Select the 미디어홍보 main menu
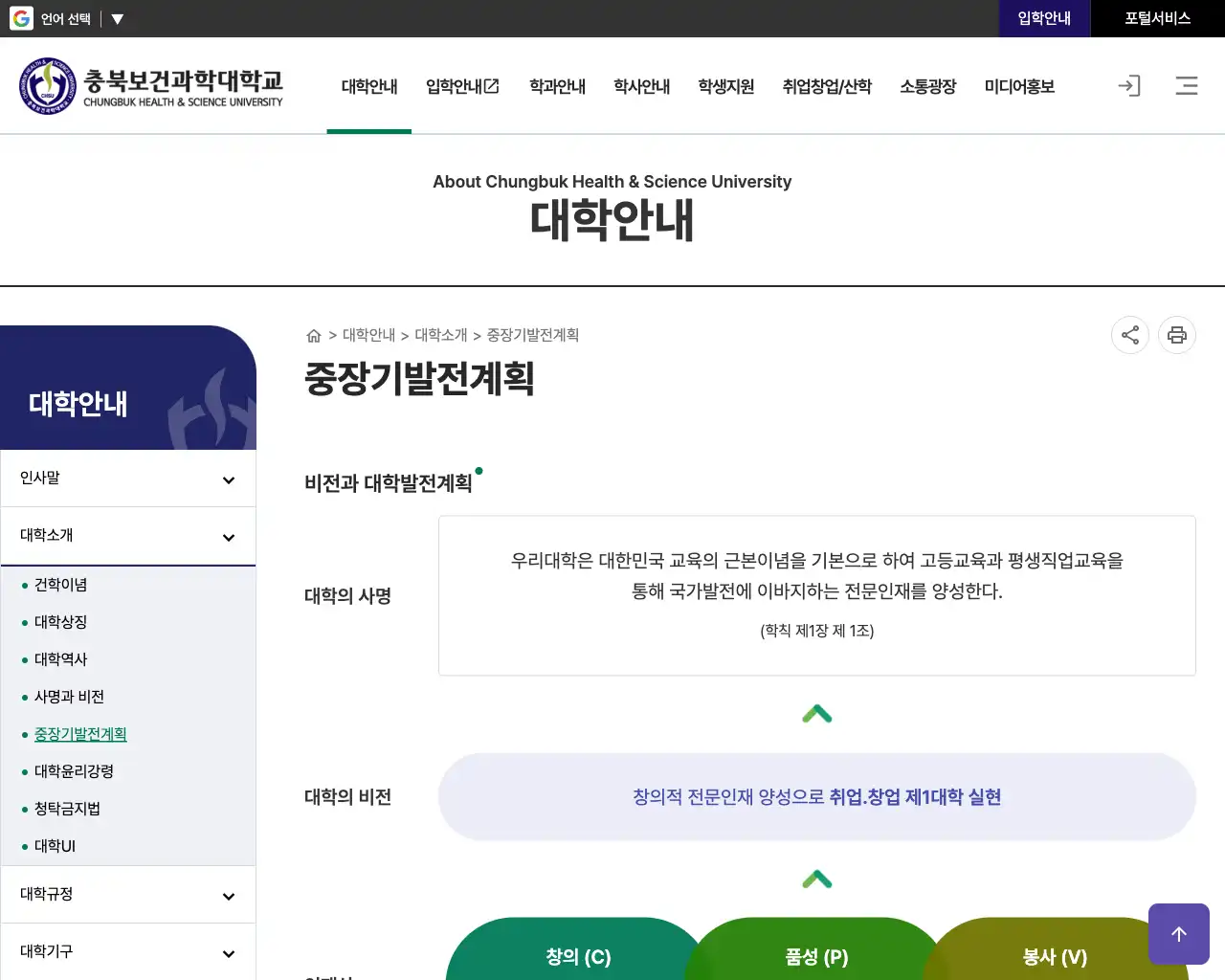The height and width of the screenshot is (980, 1225). coord(1019,86)
